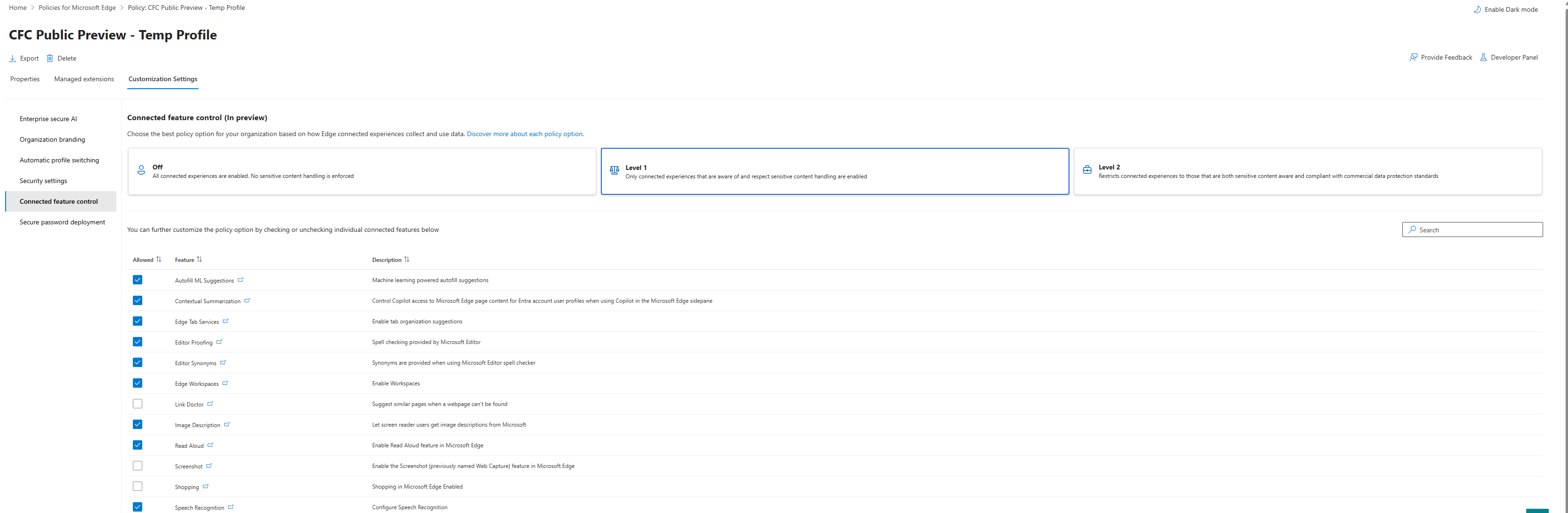Open external link icon beside Link Doctor
This screenshot has height=513, width=1568.
click(x=210, y=404)
